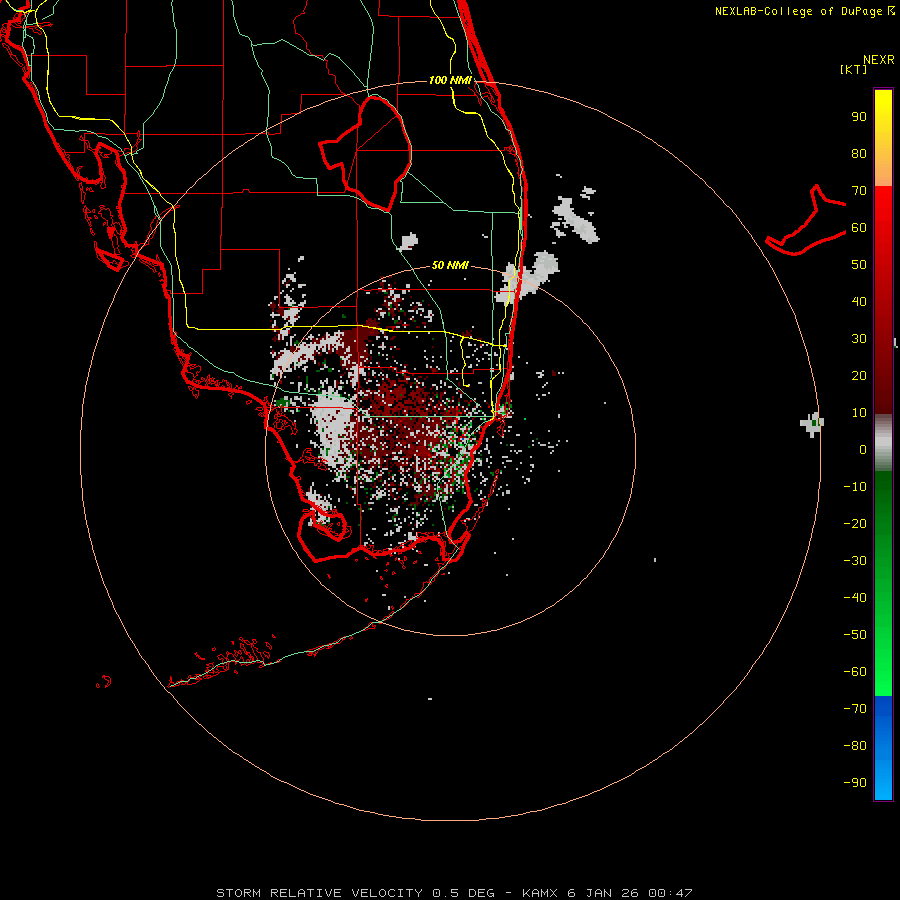The image size is (900, 900).
Task: Click the -90 value on the velocity scale
Action: [x=855, y=783]
